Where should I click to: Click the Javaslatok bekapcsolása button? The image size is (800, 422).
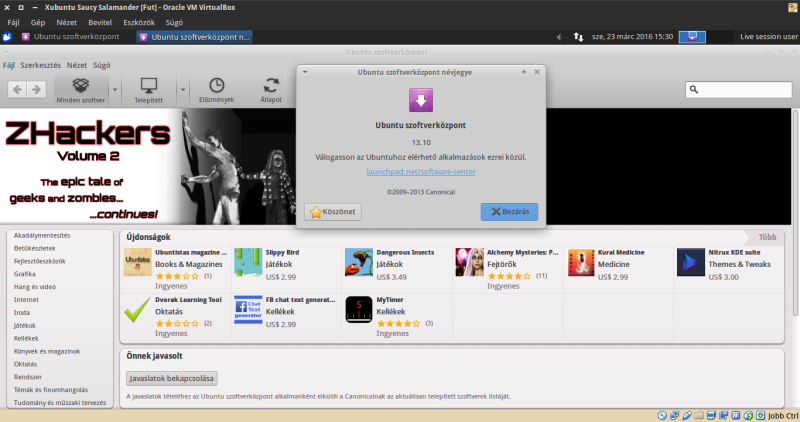point(171,378)
